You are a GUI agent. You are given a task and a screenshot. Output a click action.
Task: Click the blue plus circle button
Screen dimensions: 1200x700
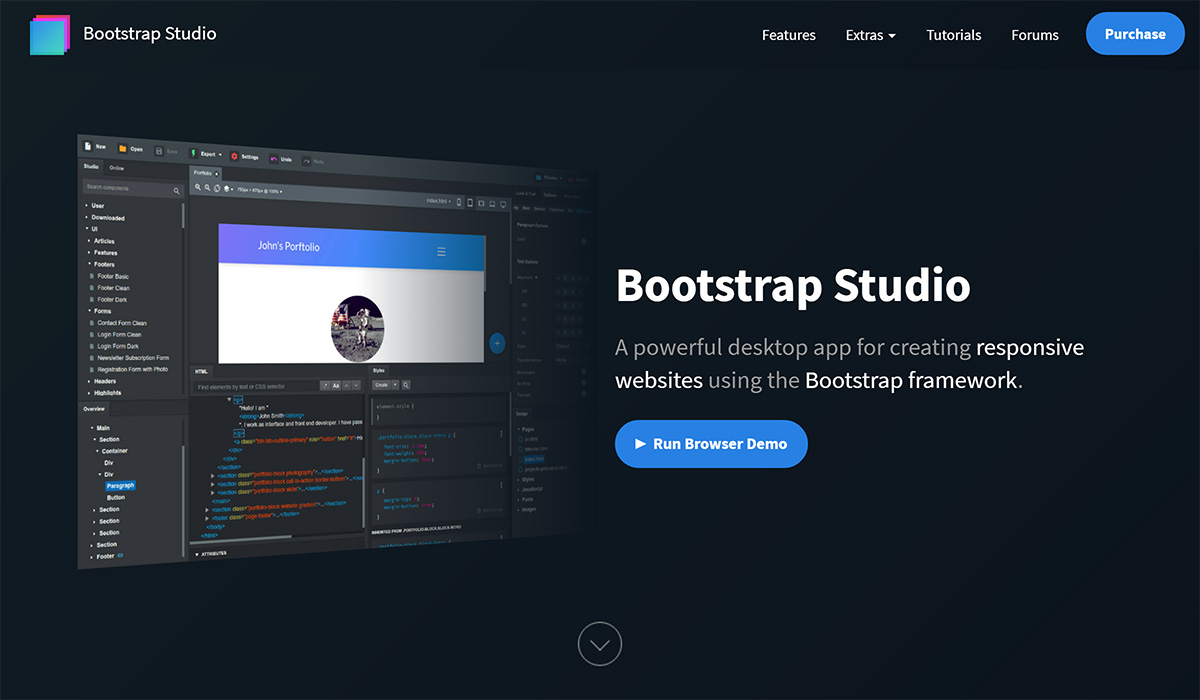(x=497, y=343)
